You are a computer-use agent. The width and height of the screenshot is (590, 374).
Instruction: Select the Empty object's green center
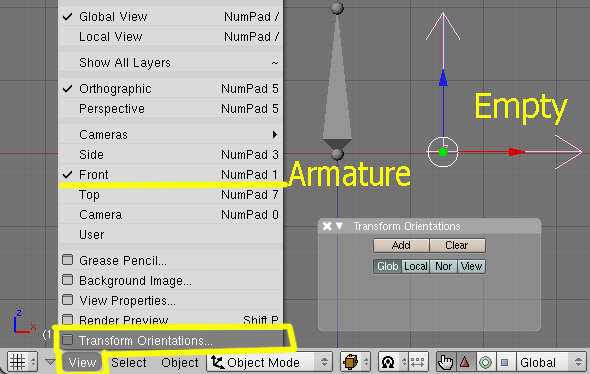coord(443,152)
